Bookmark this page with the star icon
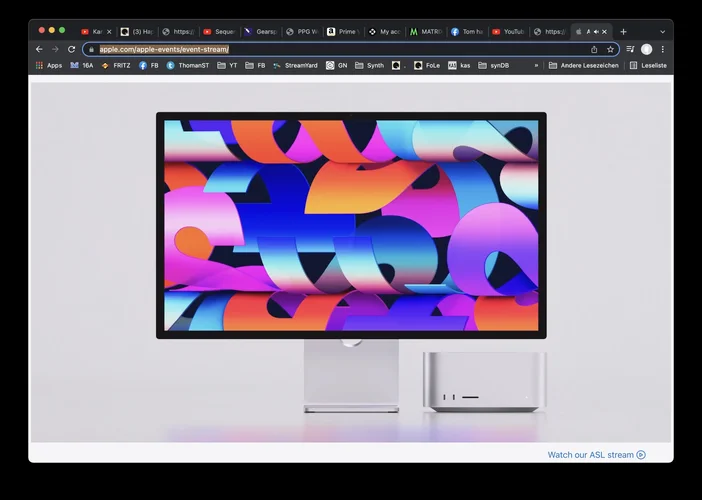 click(x=610, y=49)
